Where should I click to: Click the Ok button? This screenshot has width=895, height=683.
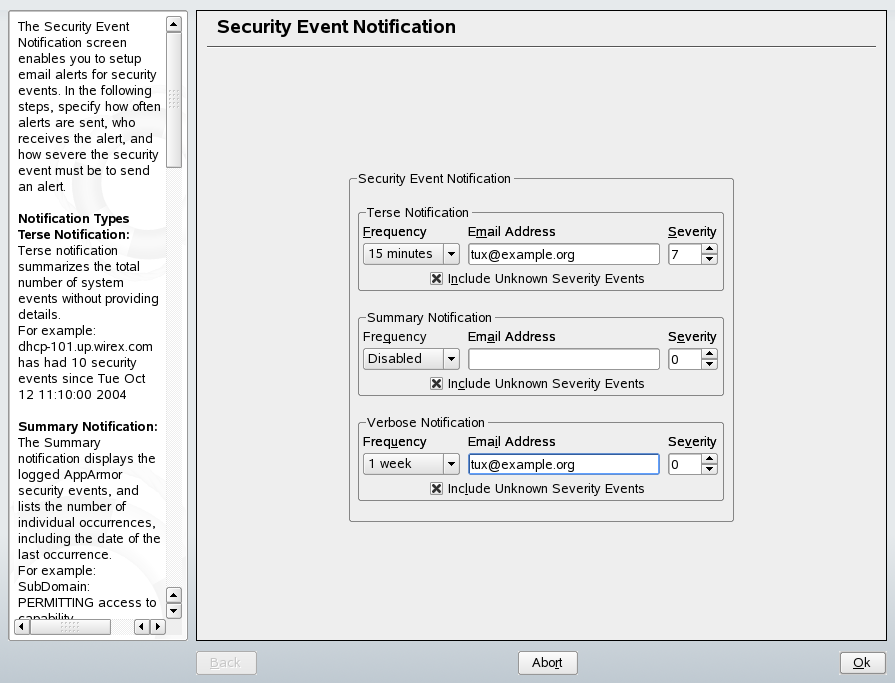pos(861,662)
